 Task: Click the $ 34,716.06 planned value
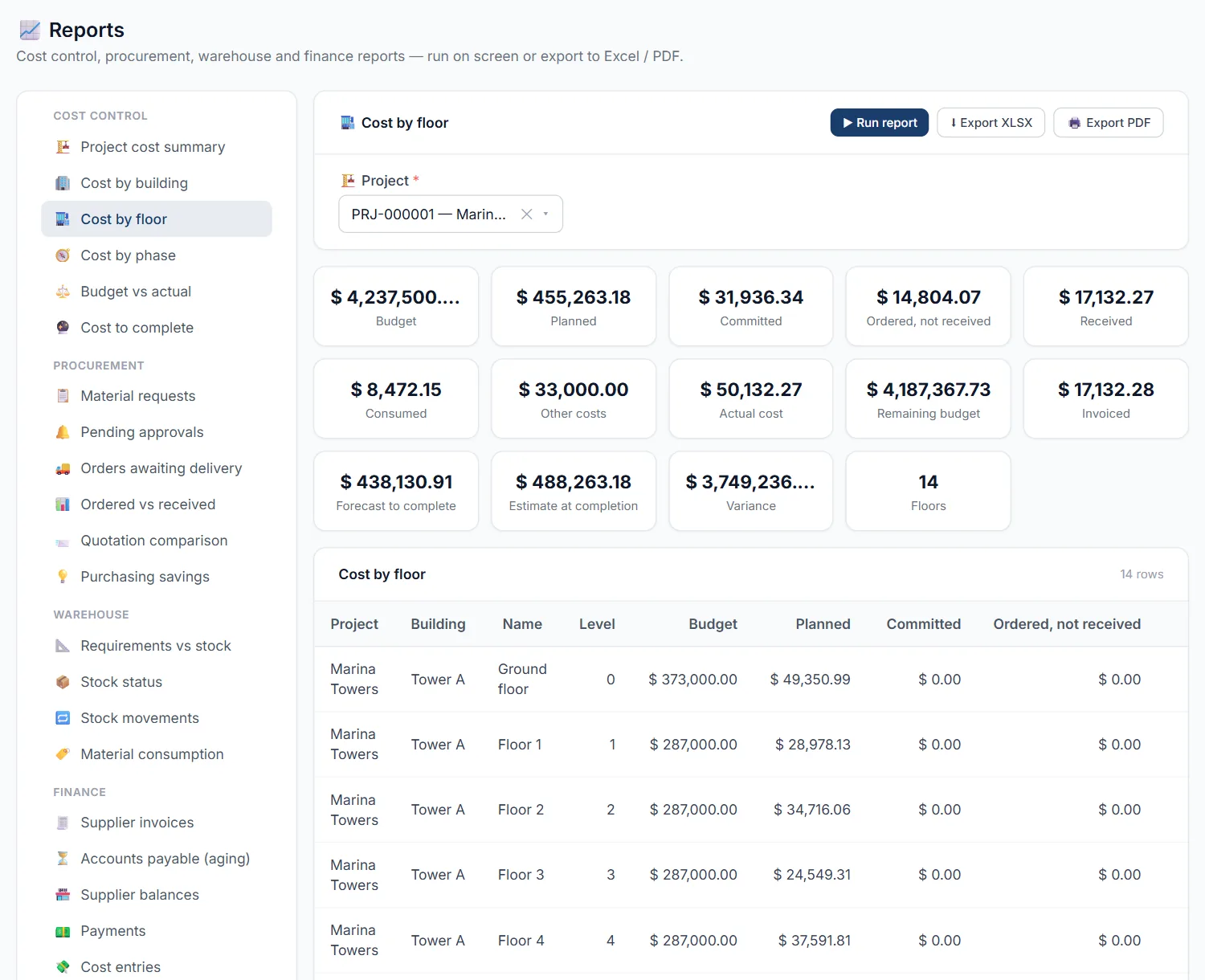[x=812, y=810]
